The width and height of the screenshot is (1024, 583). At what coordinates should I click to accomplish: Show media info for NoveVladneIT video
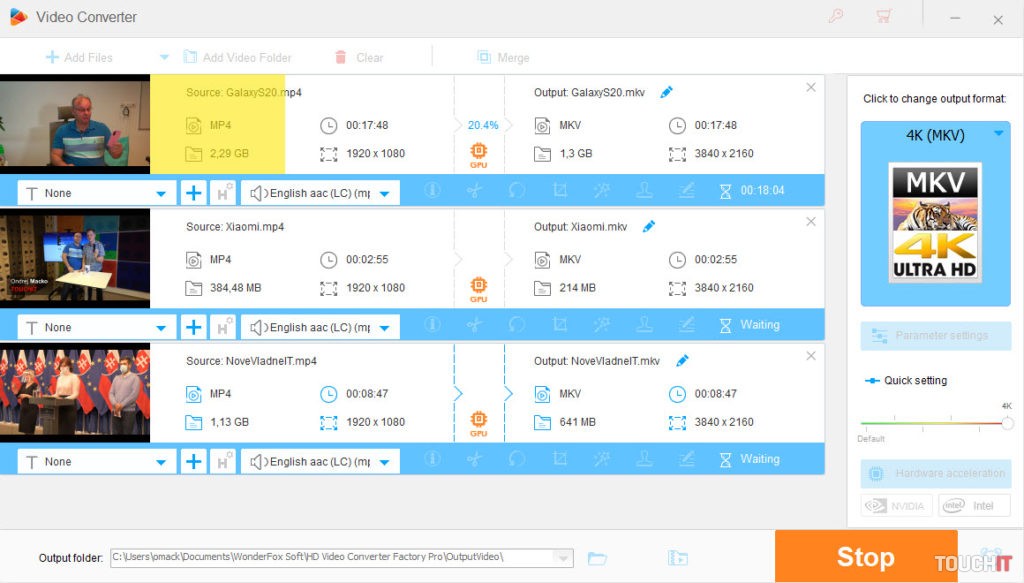click(x=432, y=459)
